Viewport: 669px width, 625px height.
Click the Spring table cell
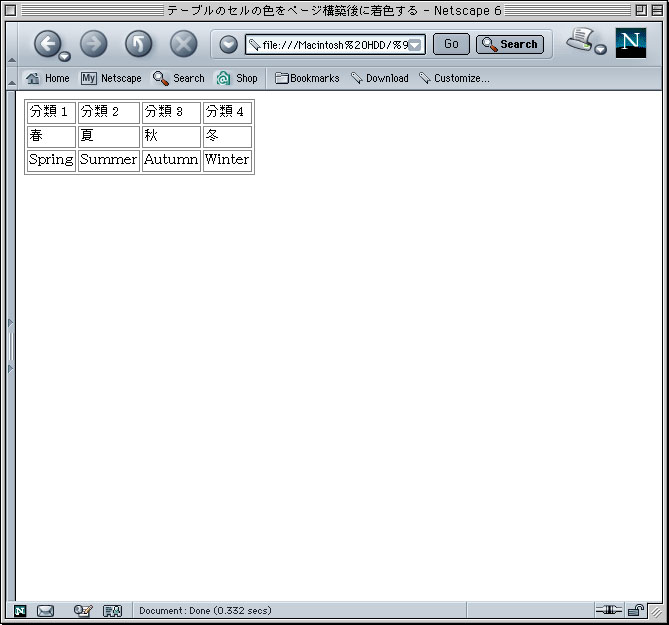point(51,160)
